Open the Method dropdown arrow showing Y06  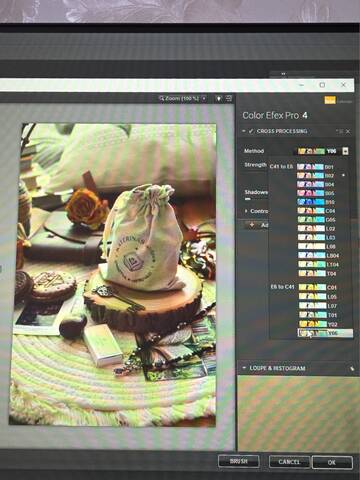click(x=345, y=151)
